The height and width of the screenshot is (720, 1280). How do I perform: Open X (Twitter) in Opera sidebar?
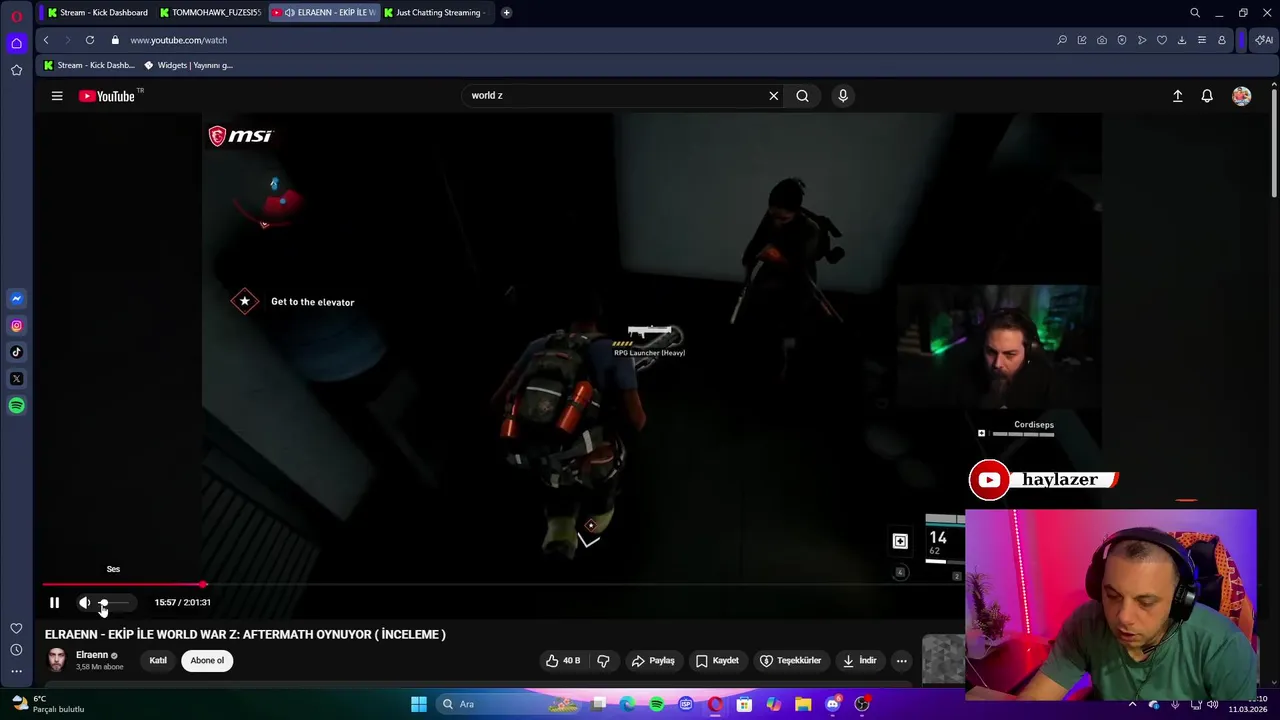coord(16,379)
